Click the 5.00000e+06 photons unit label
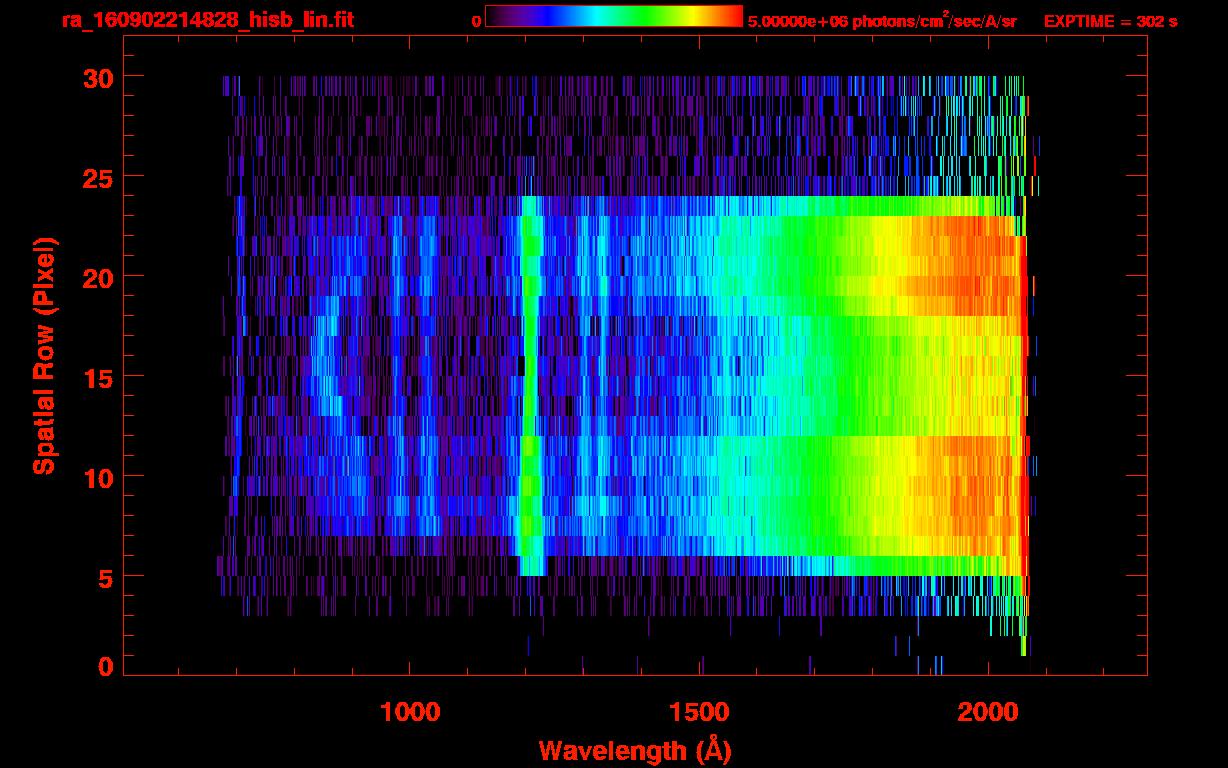Screen dimensions: 1228x768 click(882, 21)
